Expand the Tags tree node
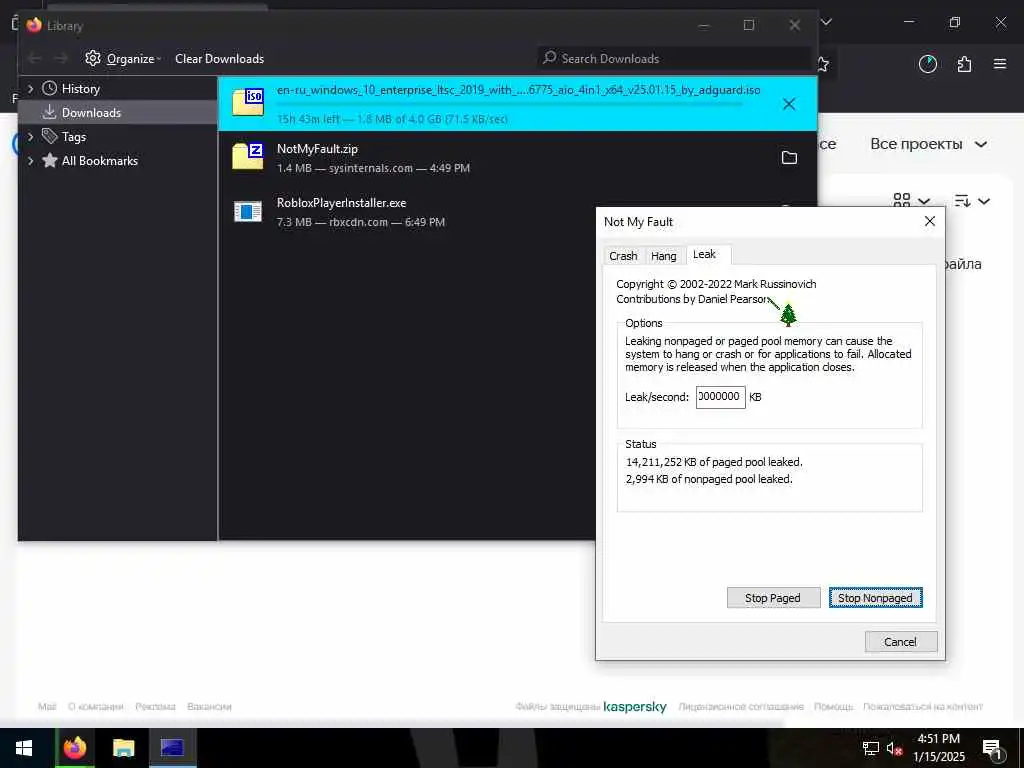The width and height of the screenshot is (1024, 768). (30, 136)
